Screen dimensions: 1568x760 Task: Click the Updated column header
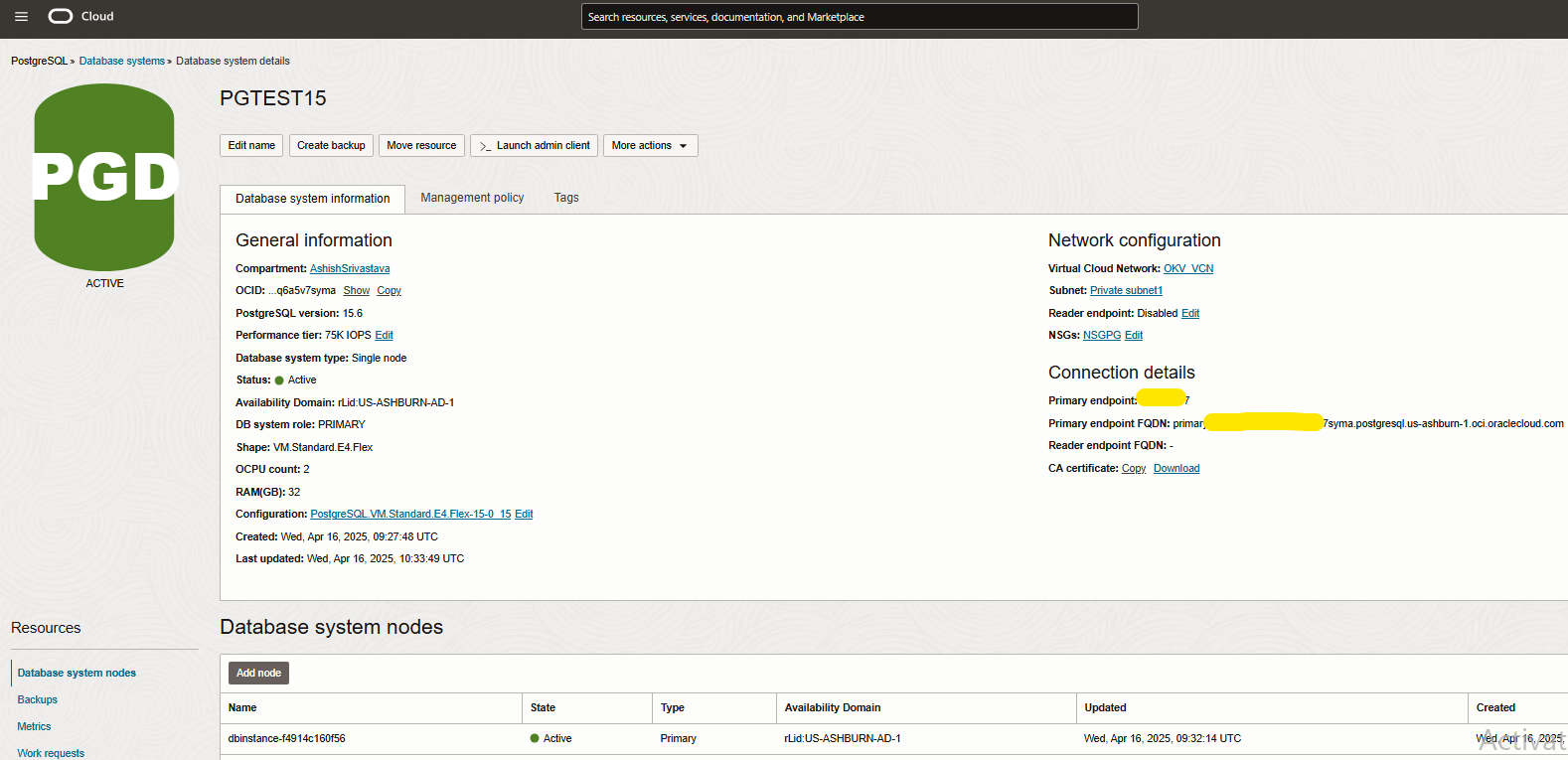tap(1105, 707)
